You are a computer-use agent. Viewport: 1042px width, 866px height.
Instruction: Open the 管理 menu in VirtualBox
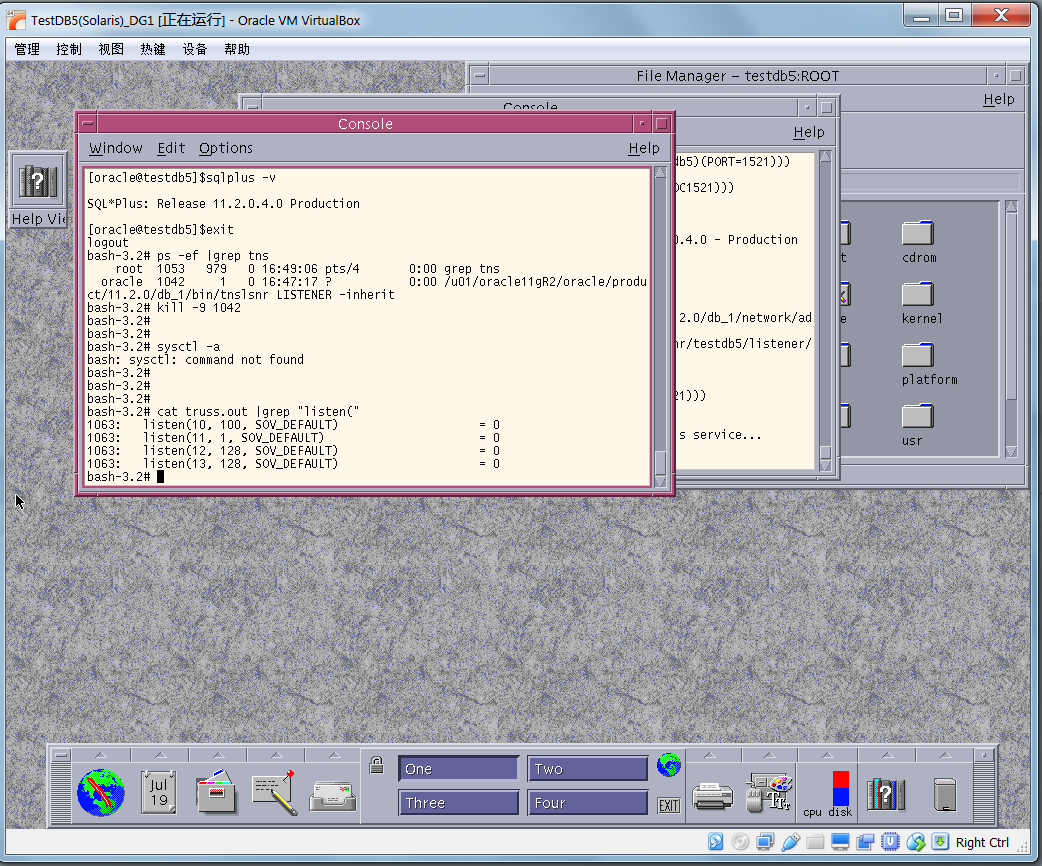27,49
